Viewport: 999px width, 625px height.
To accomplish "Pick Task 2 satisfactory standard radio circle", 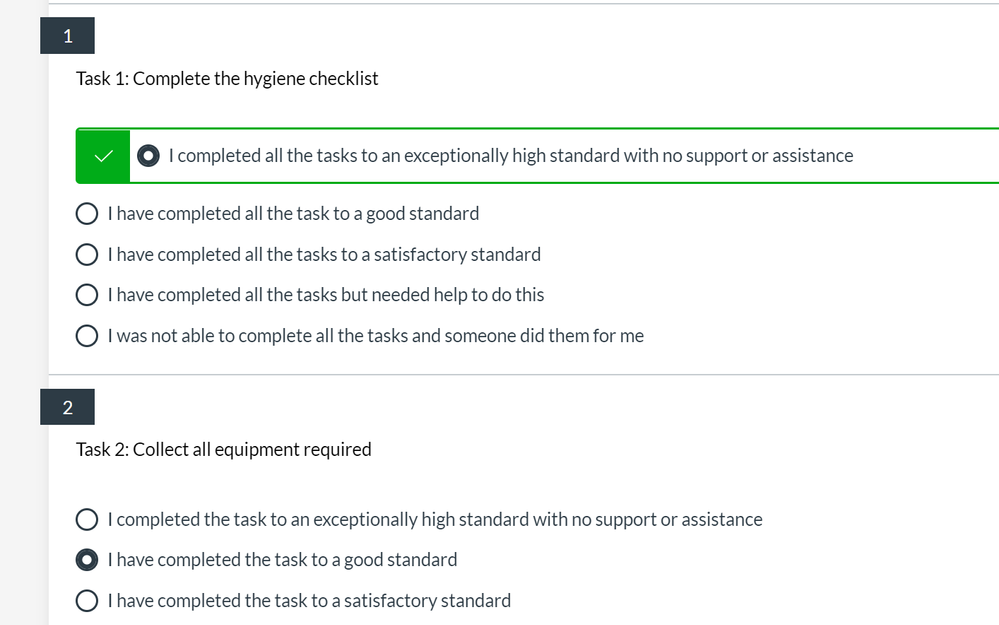I will (87, 601).
